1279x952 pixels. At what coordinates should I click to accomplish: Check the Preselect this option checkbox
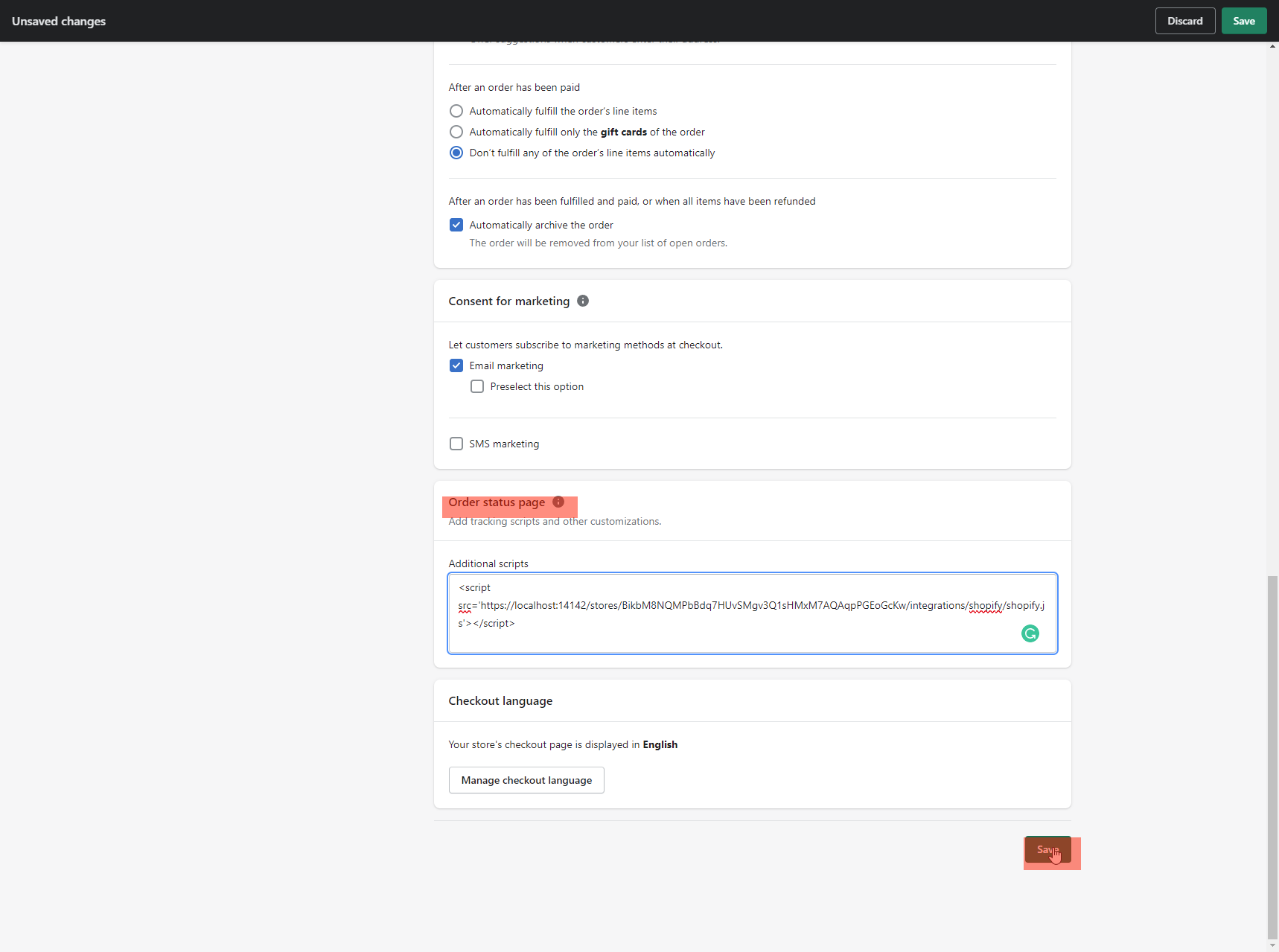[477, 386]
